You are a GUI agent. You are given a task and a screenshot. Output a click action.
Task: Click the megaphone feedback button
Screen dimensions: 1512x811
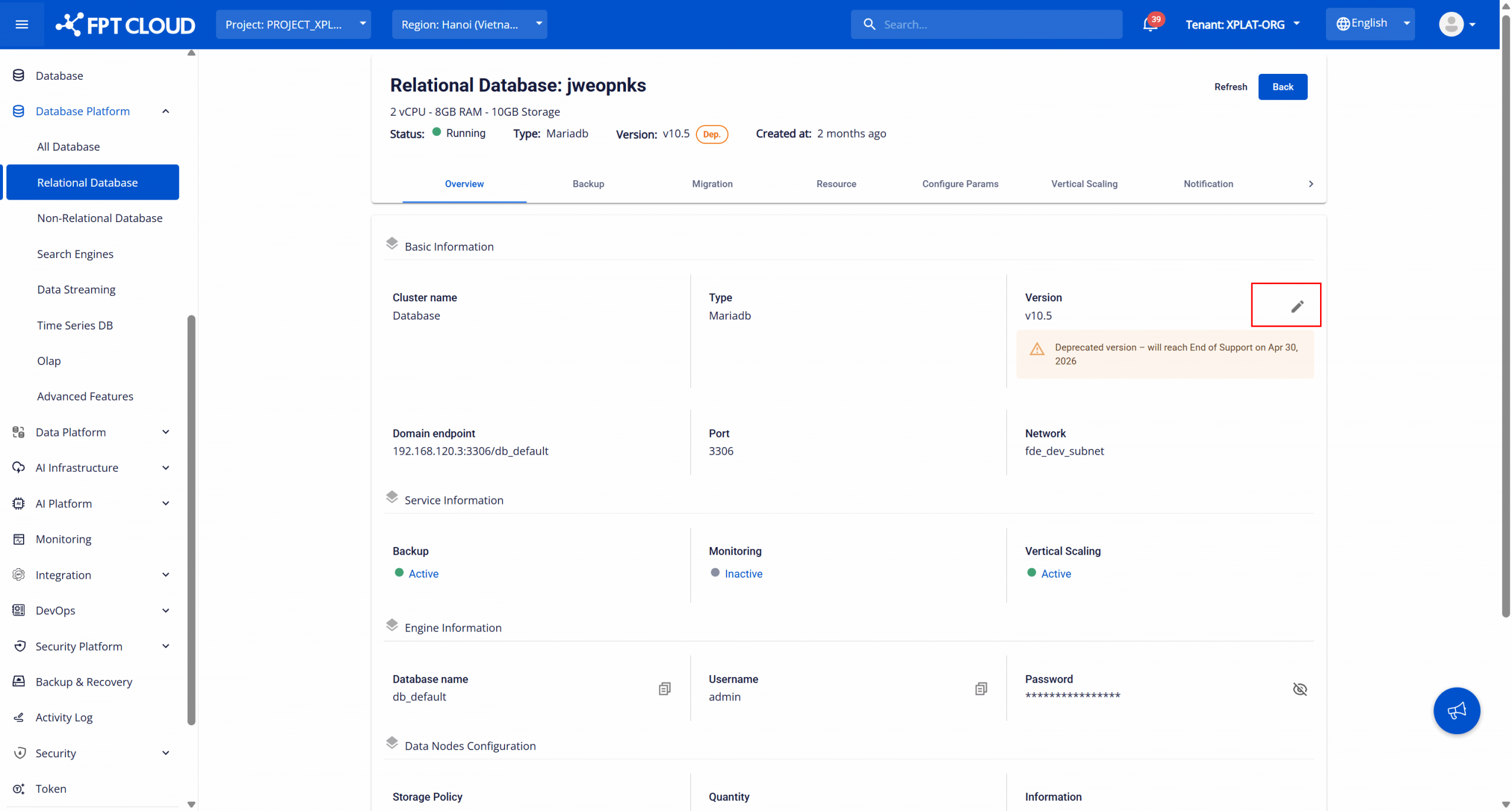(x=1456, y=710)
